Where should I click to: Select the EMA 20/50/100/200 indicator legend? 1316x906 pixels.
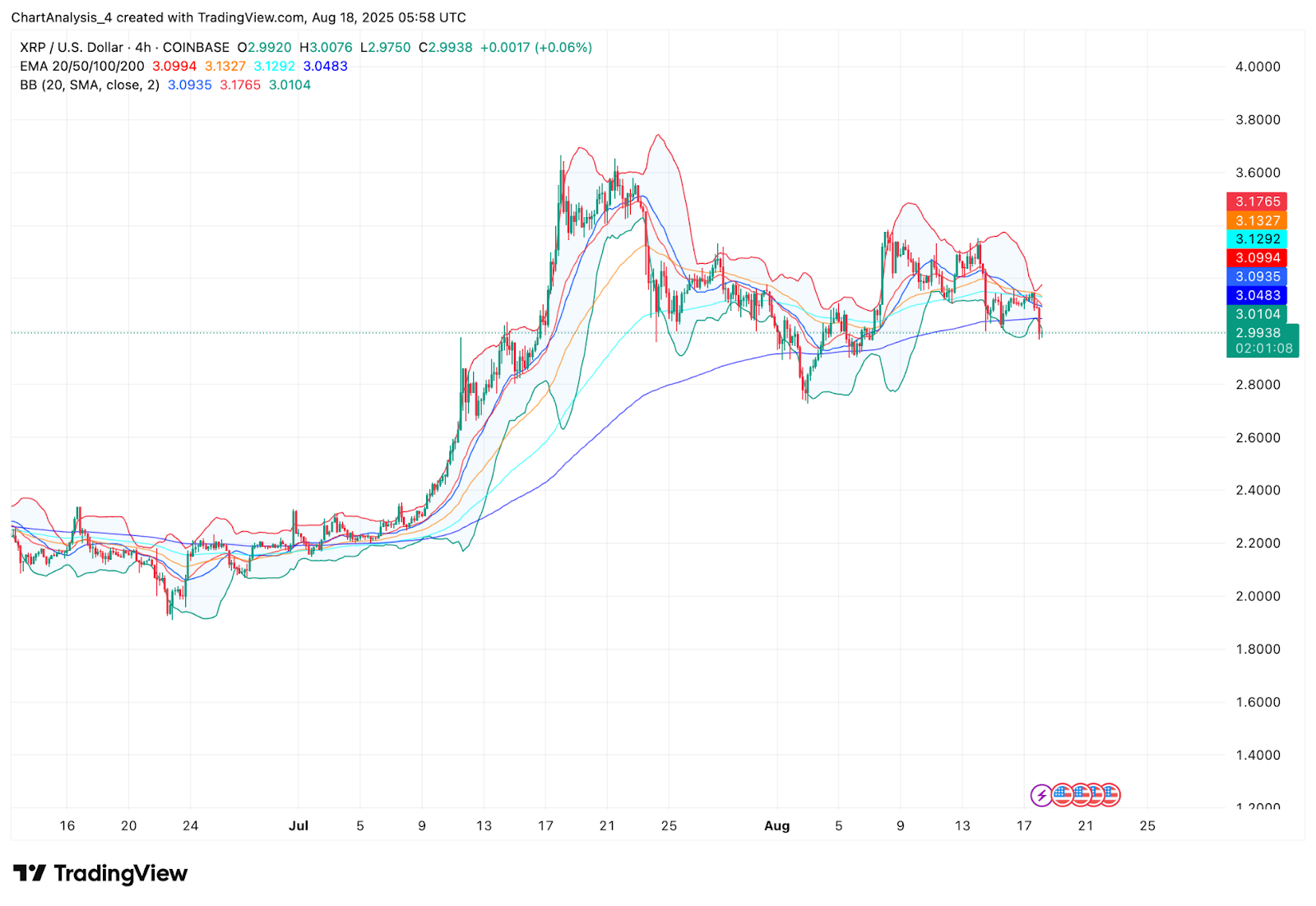click(82, 67)
